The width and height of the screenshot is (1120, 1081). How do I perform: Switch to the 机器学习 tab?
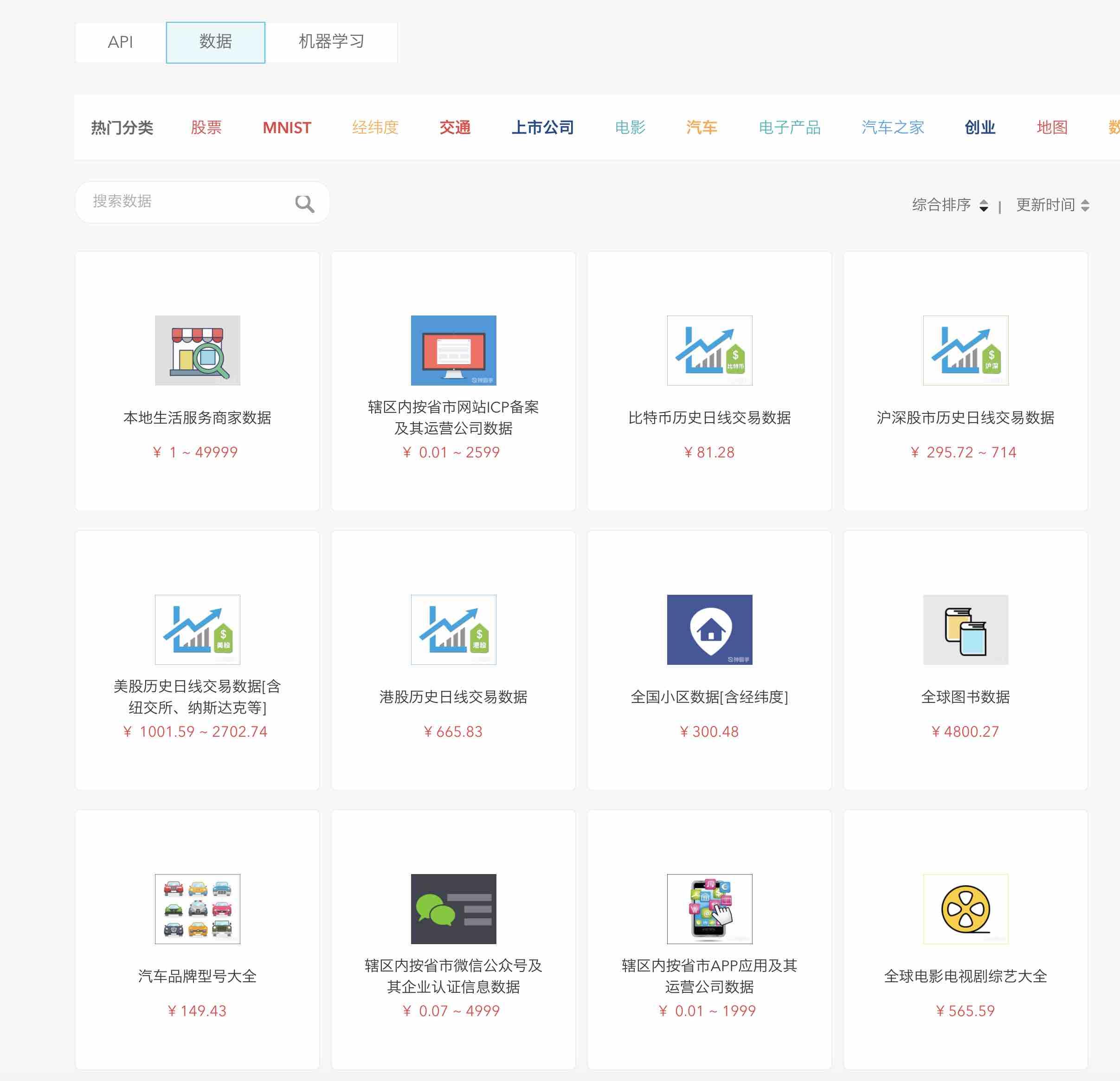(x=331, y=42)
